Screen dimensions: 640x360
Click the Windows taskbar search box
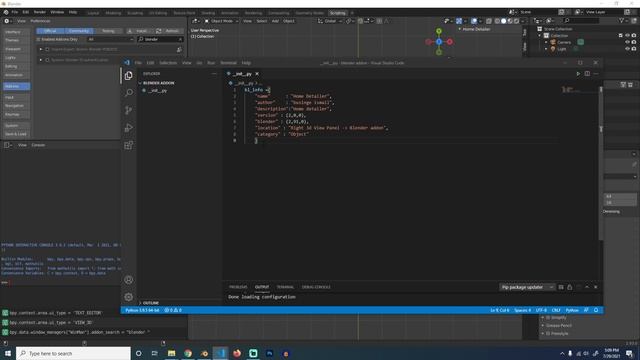point(73,353)
